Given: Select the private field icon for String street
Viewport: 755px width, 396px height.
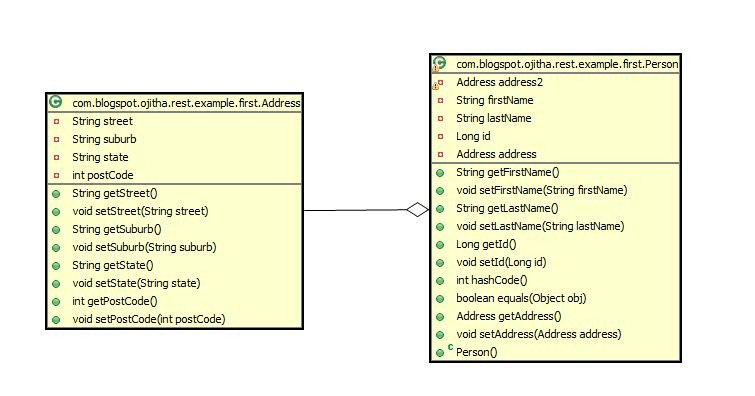Looking at the screenshot, I should tap(56, 121).
